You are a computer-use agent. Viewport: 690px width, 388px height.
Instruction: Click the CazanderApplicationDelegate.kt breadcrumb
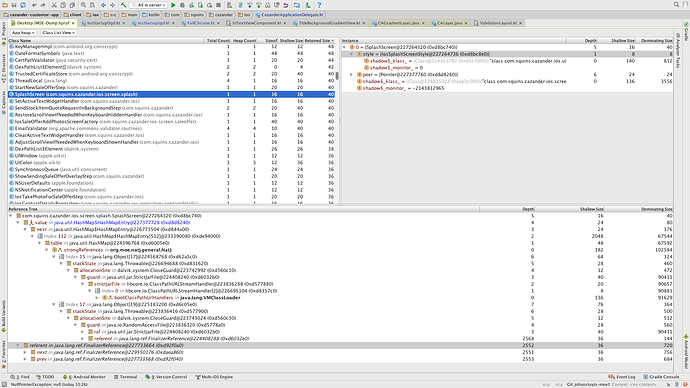point(290,15)
